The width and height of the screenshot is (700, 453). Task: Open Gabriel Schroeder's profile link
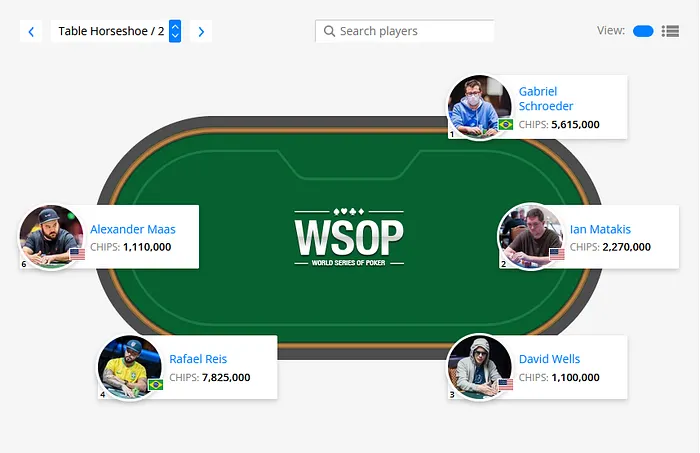tap(546, 99)
